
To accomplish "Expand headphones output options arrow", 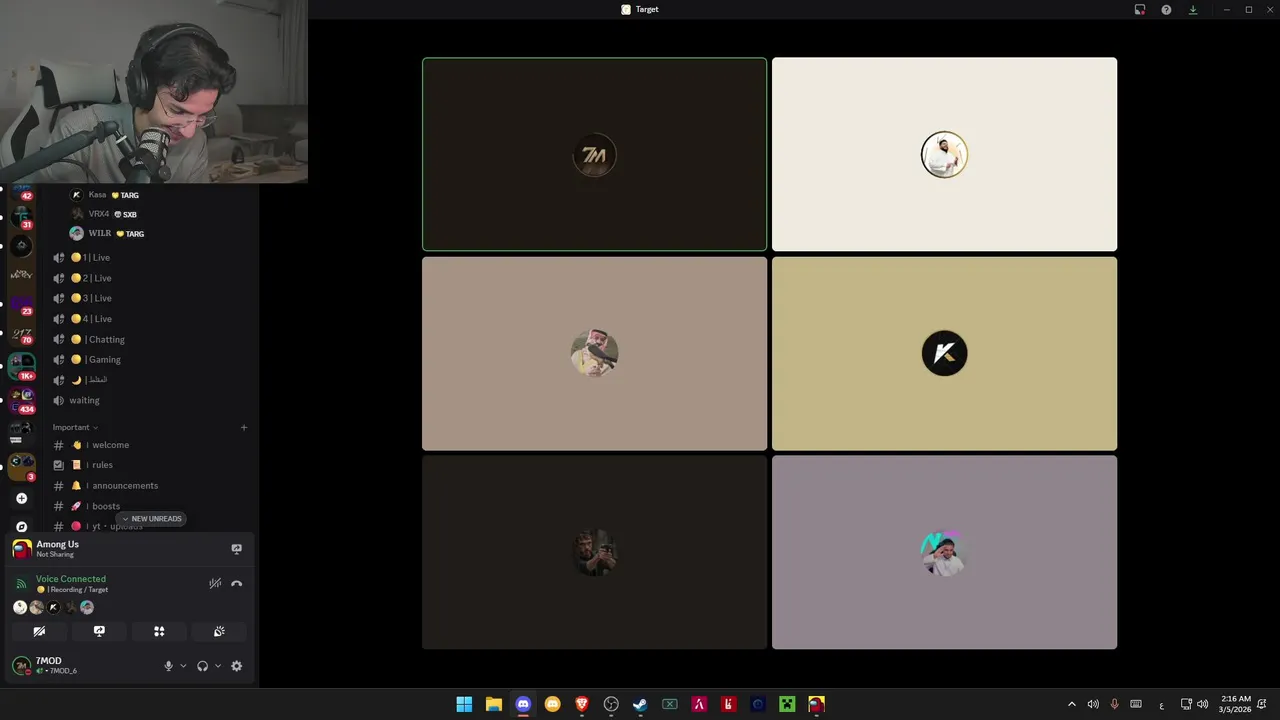I will click(217, 666).
